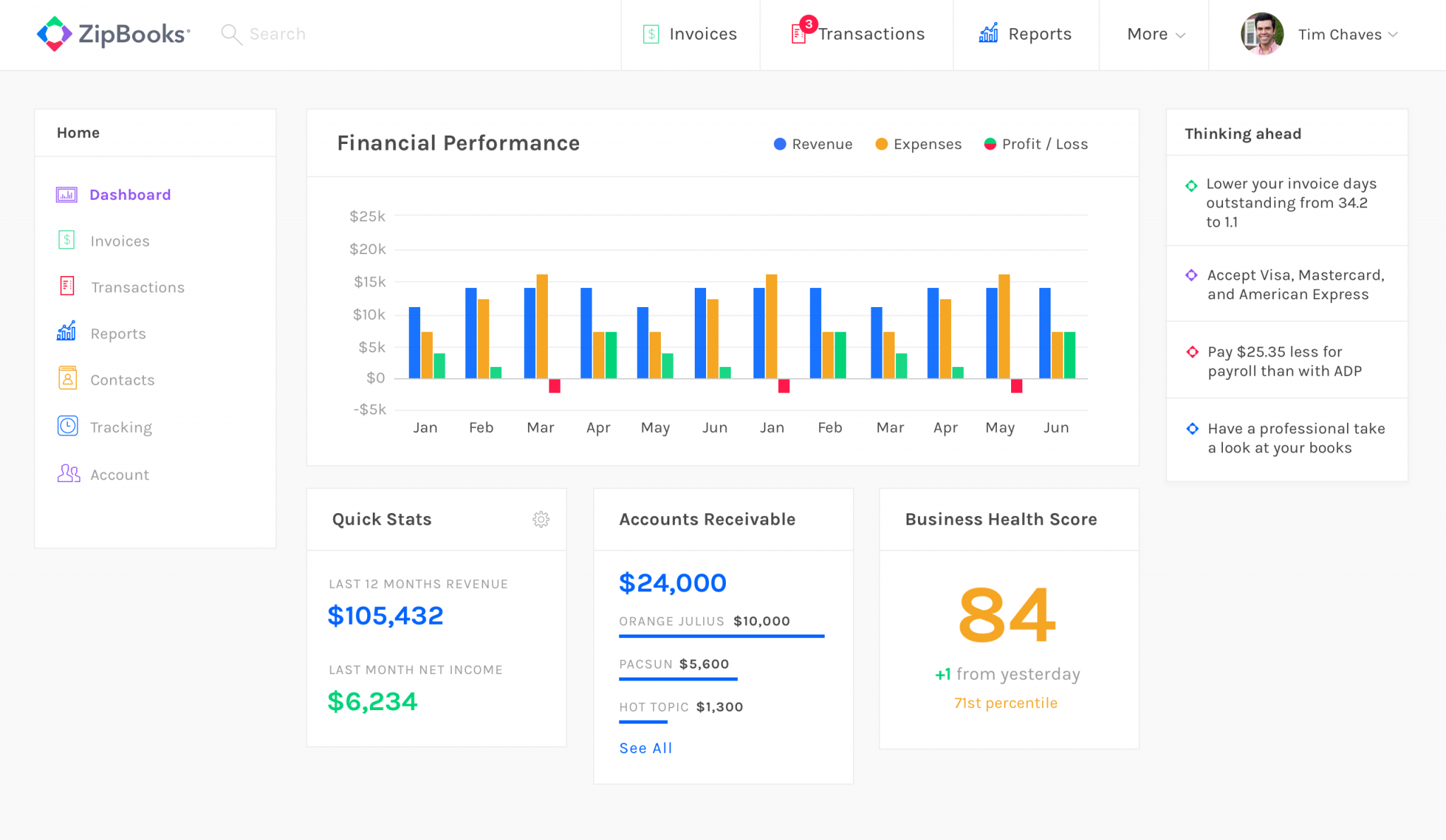Click the ZipBooks logo

[x=112, y=33]
